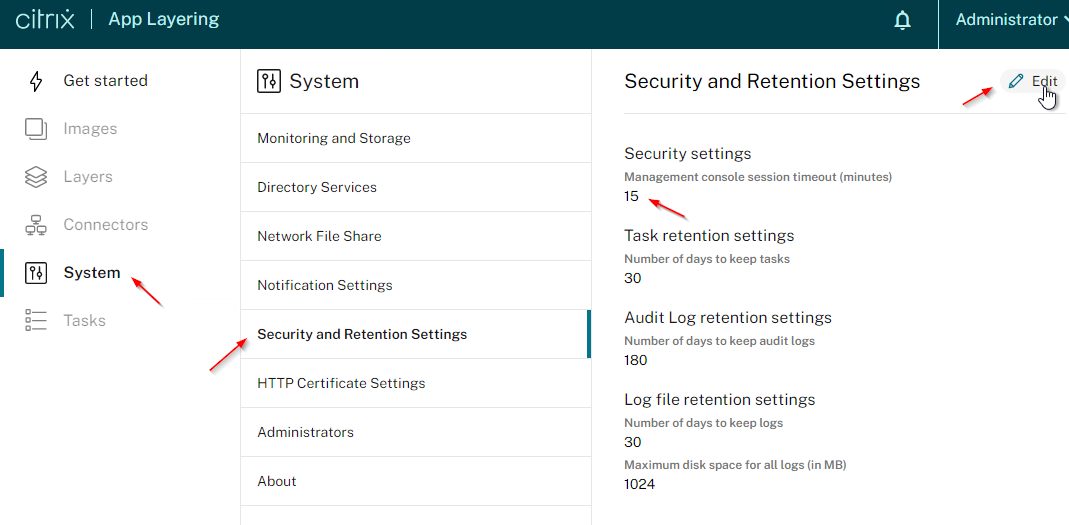The height and width of the screenshot is (525, 1069).
Task: Click the Get started lightning icon
Action: click(x=35, y=81)
